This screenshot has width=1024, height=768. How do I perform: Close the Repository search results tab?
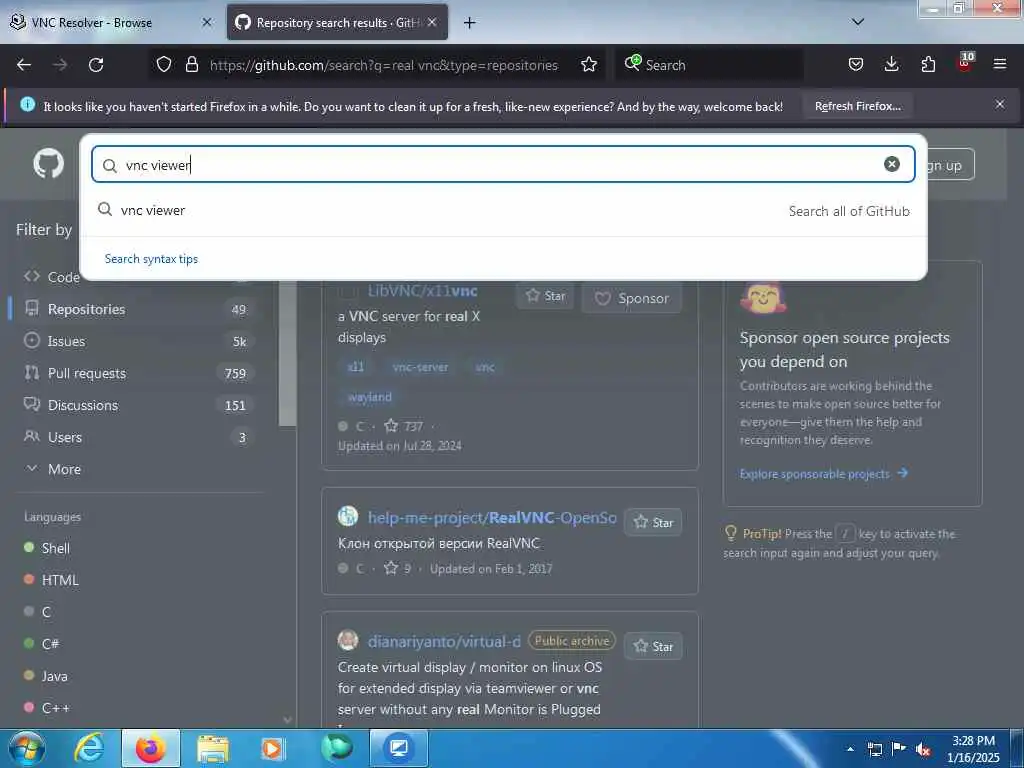432,22
